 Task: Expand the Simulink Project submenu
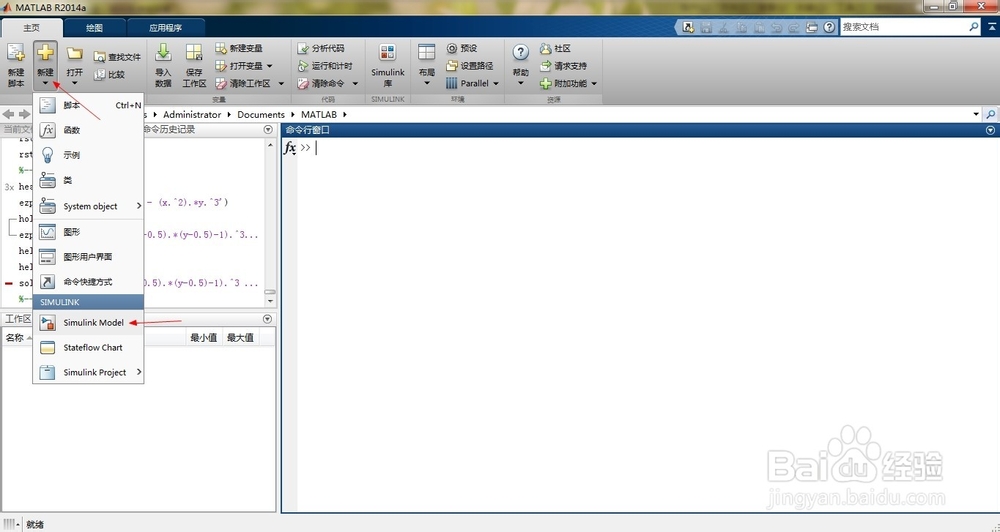coord(89,373)
